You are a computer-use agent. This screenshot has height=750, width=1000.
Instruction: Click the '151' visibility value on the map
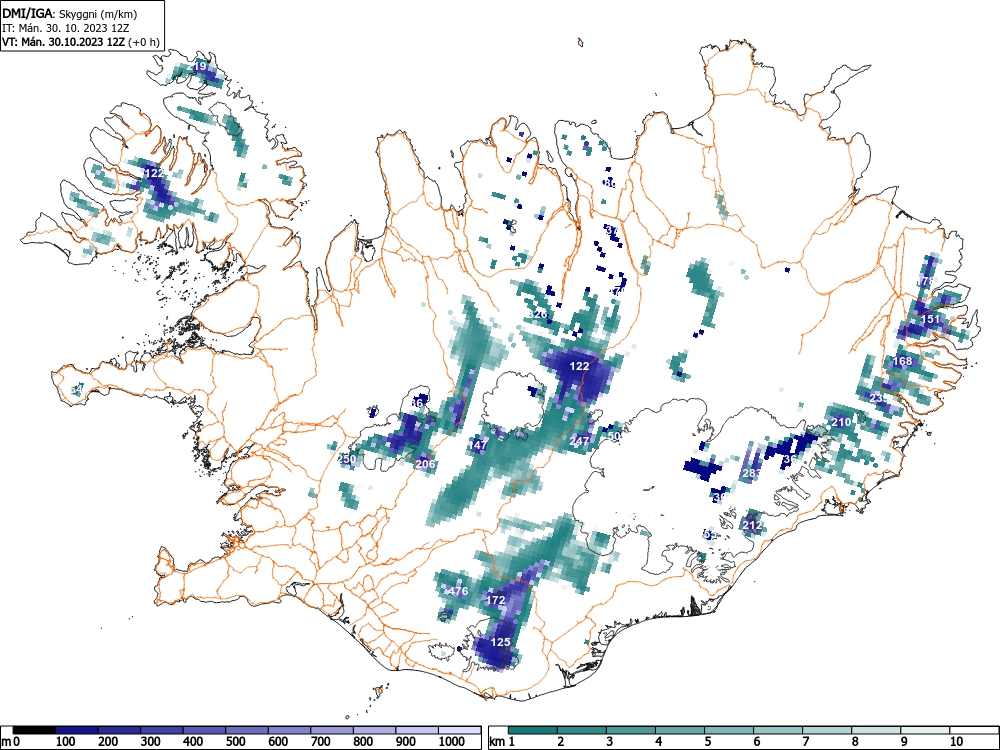930,319
